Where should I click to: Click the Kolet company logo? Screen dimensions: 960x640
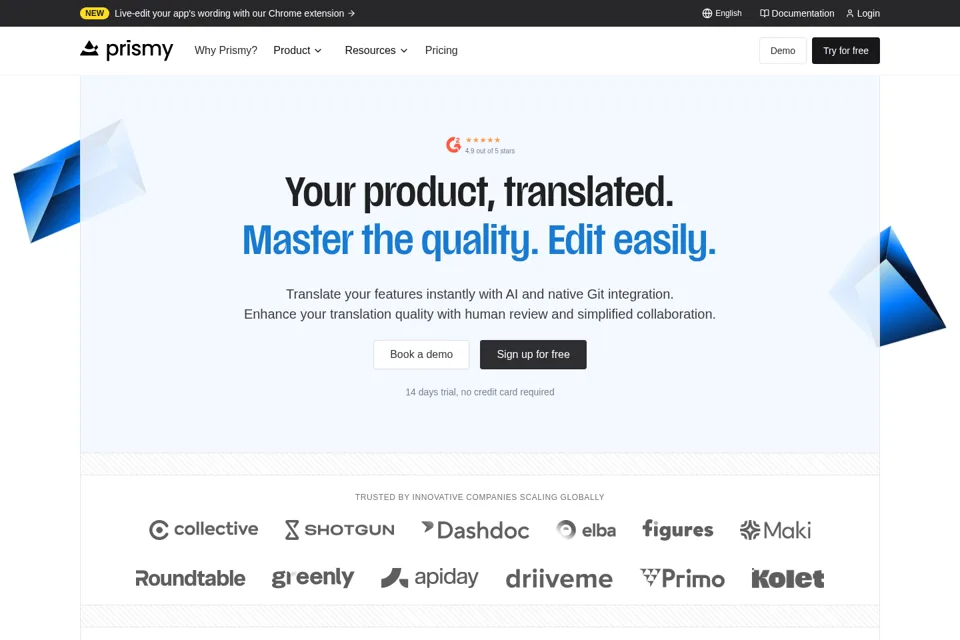click(x=788, y=578)
